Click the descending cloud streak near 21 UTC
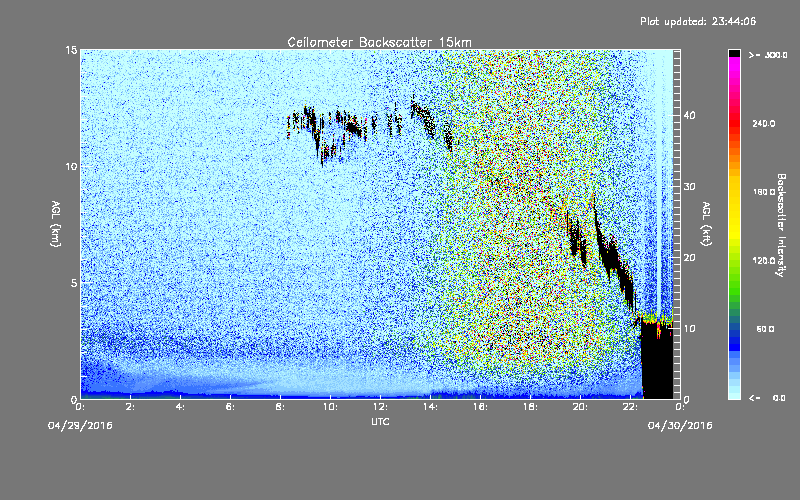Viewport: 800px width, 500px height. [612, 255]
